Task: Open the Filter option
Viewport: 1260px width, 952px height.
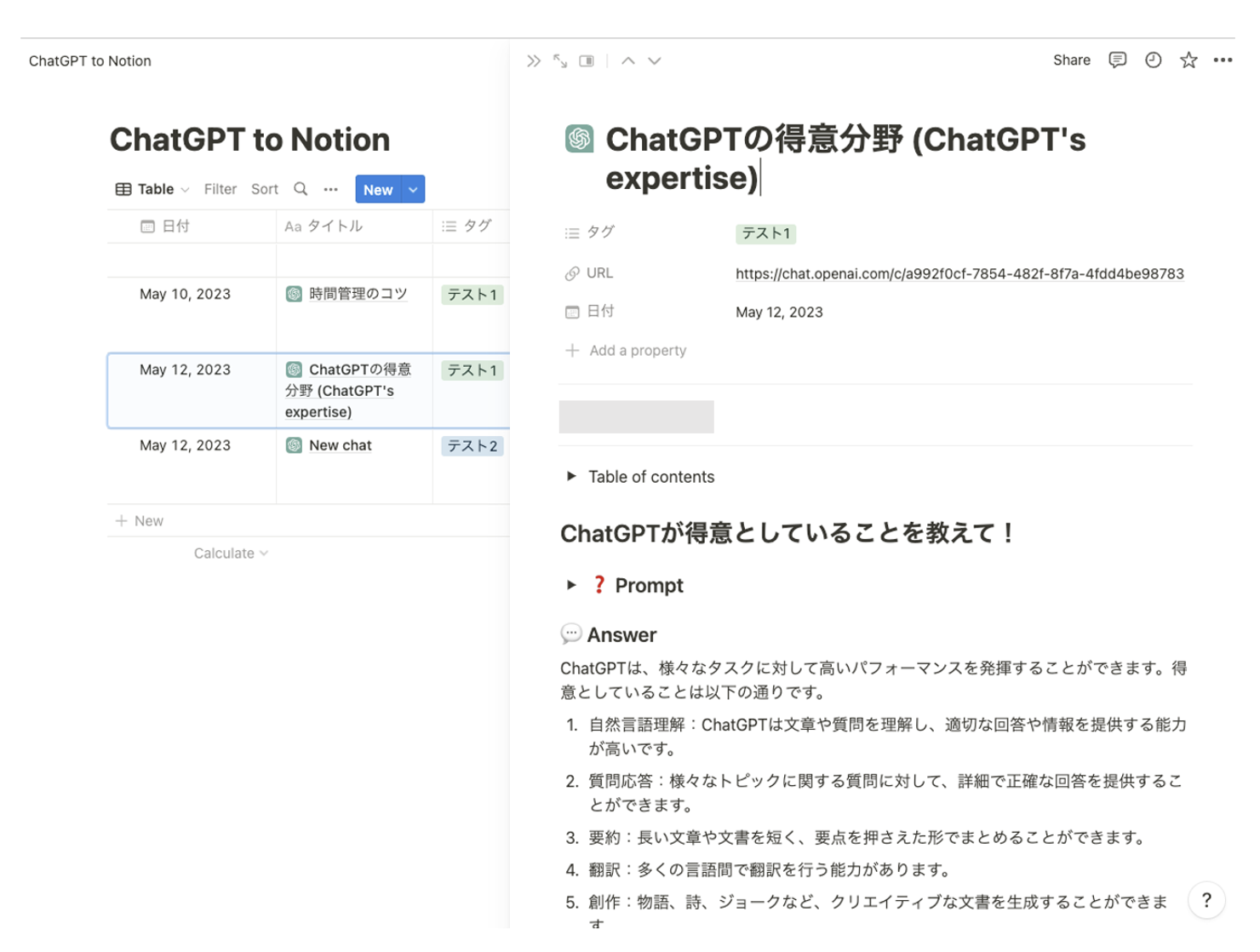Action: 220,189
